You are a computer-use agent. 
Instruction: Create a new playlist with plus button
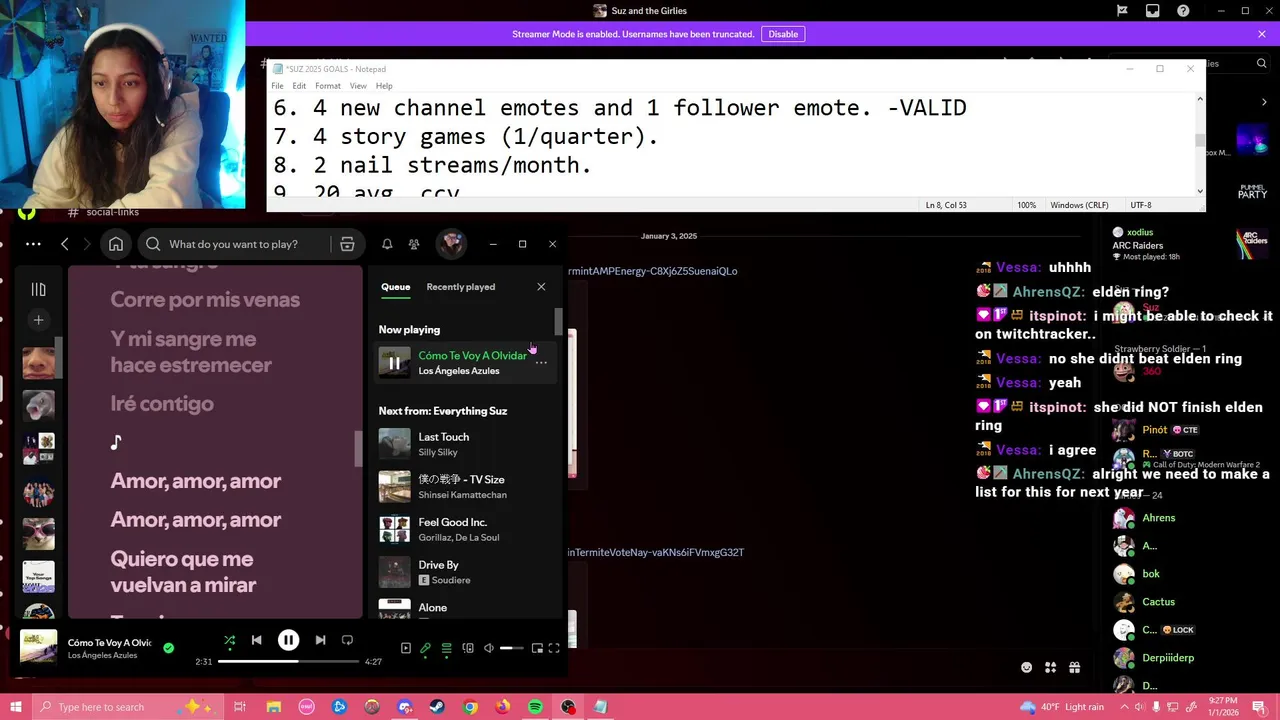[38, 320]
